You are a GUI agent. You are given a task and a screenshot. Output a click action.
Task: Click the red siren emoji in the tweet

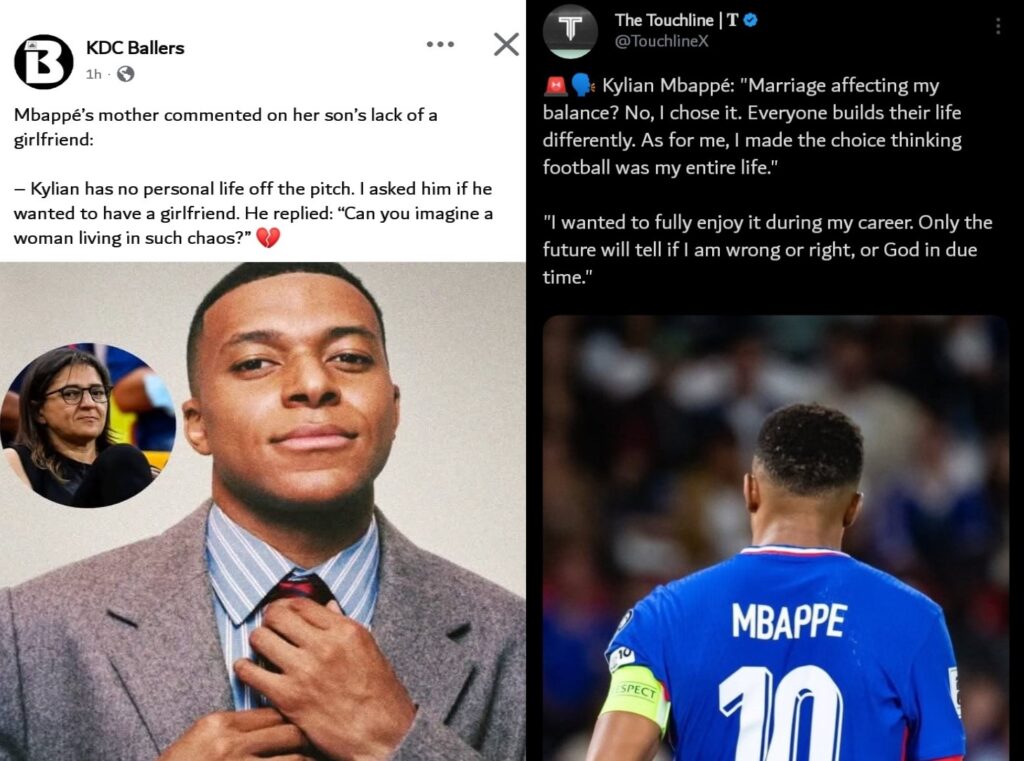tap(555, 86)
